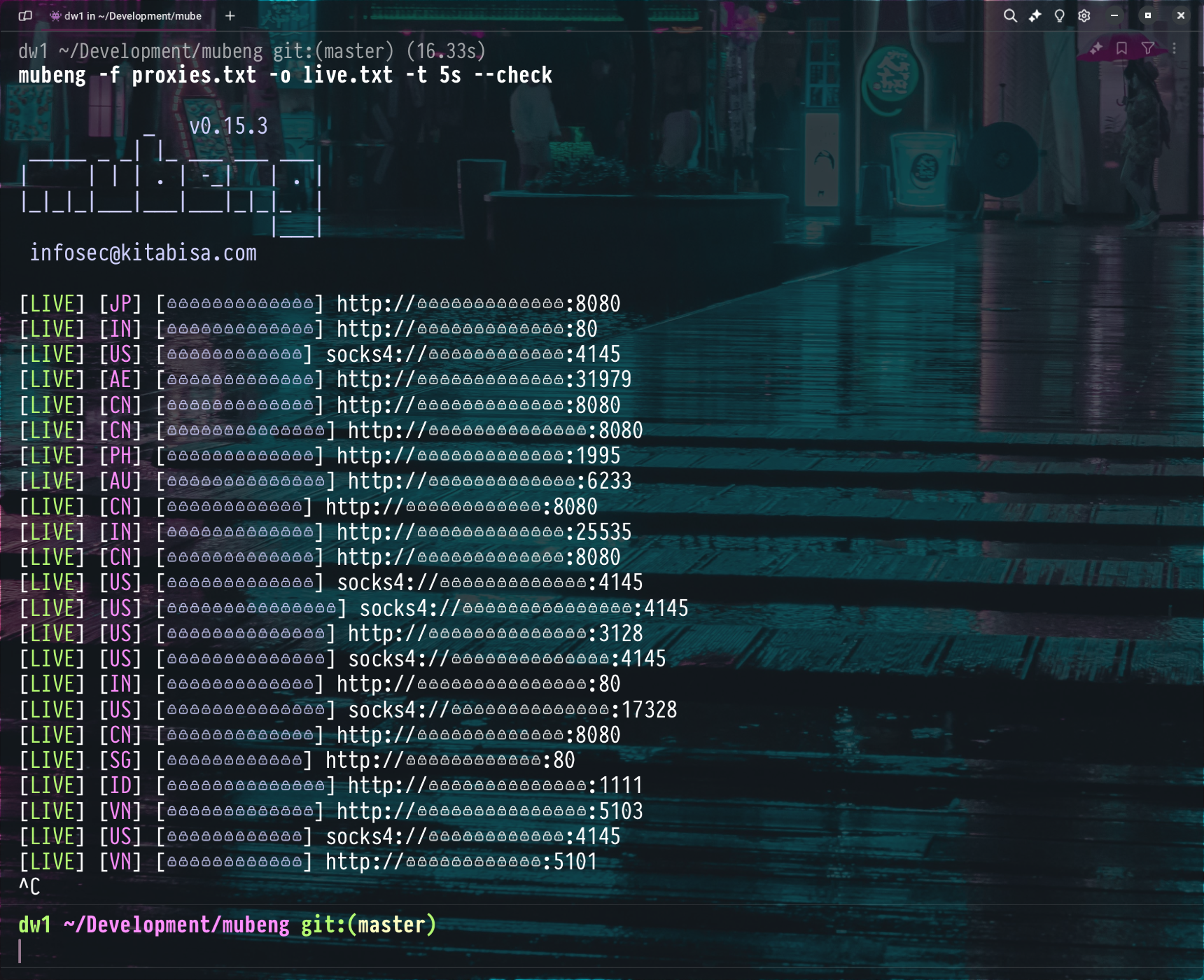Click the lightbulb icon in title bar
The width and height of the screenshot is (1204, 980).
(1059, 15)
